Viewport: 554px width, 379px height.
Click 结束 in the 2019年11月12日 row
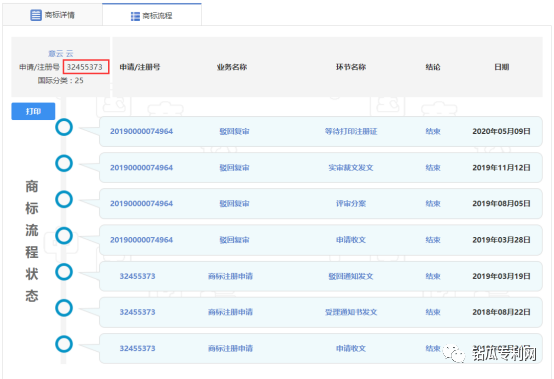pyautogui.click(x=433, y=167)
